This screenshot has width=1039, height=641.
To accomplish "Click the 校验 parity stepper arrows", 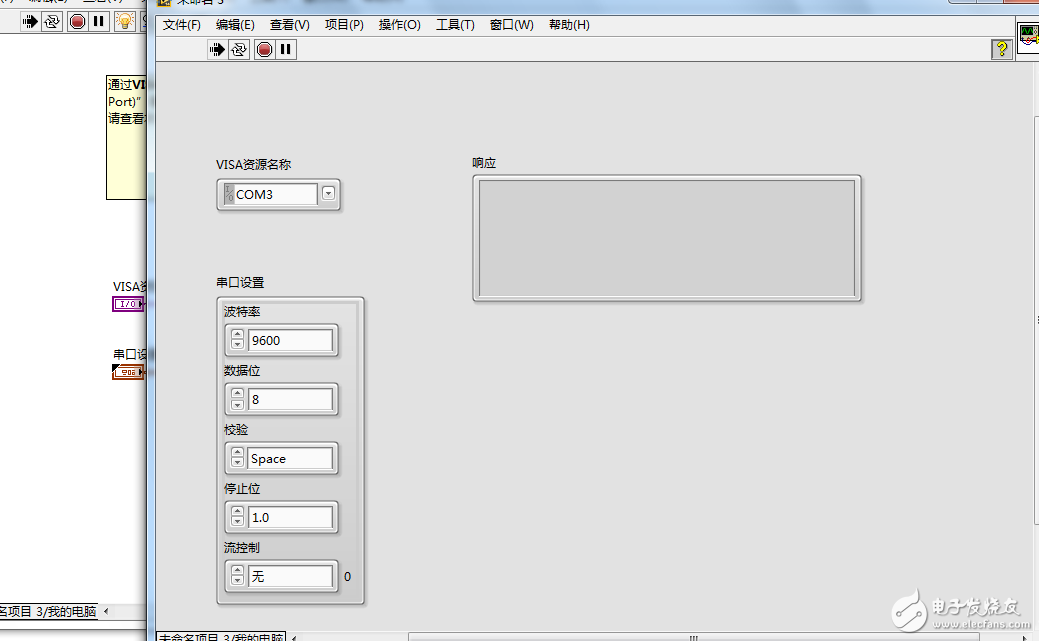I will [237, 458].
